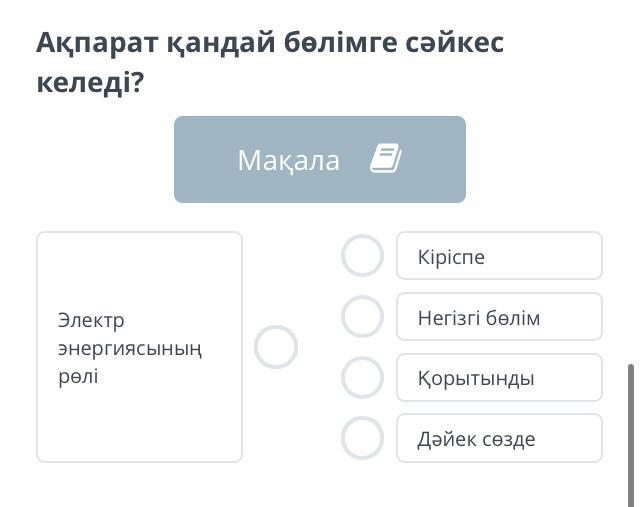Pick the Негізгі бөлім answer box

499,317
